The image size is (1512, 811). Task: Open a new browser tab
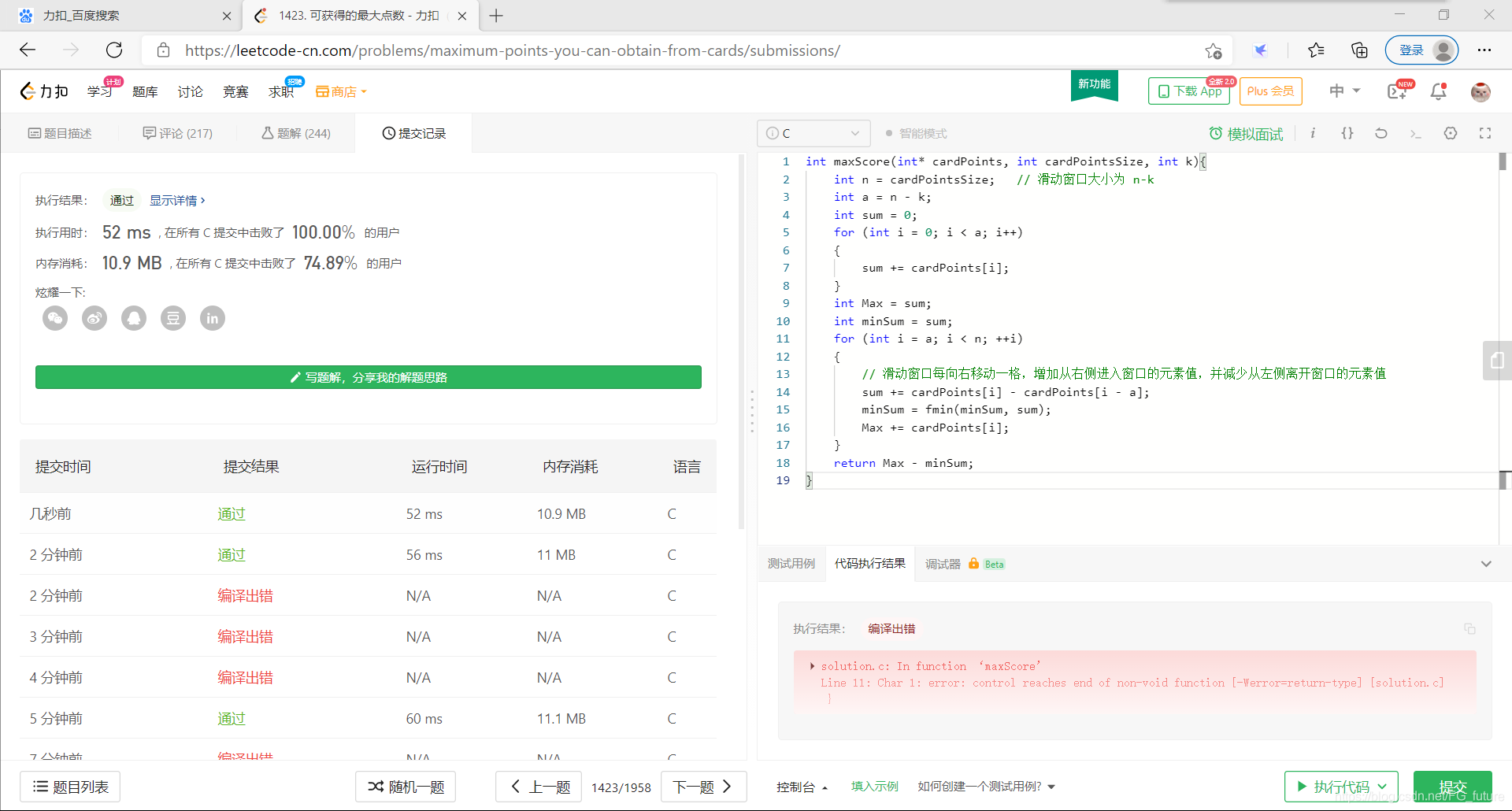point(496,16)
